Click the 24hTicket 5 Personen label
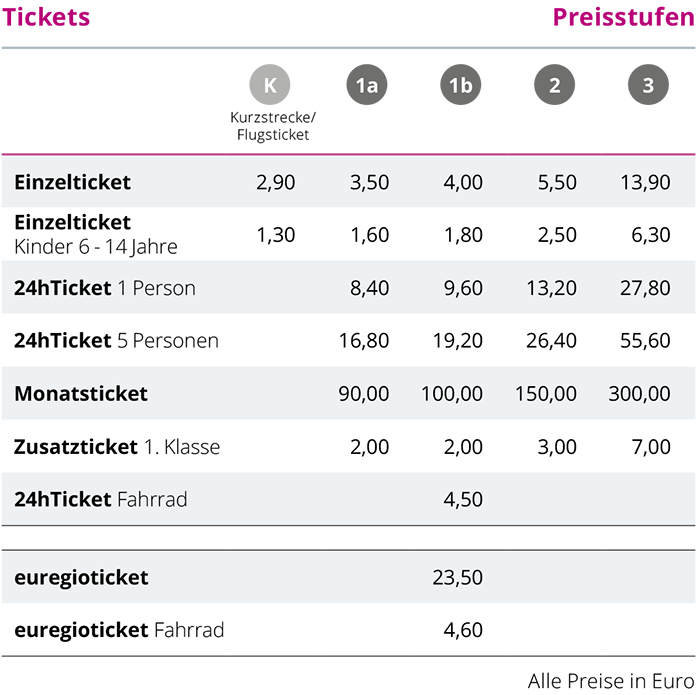 pyautogui.click(x=116, y=341)
